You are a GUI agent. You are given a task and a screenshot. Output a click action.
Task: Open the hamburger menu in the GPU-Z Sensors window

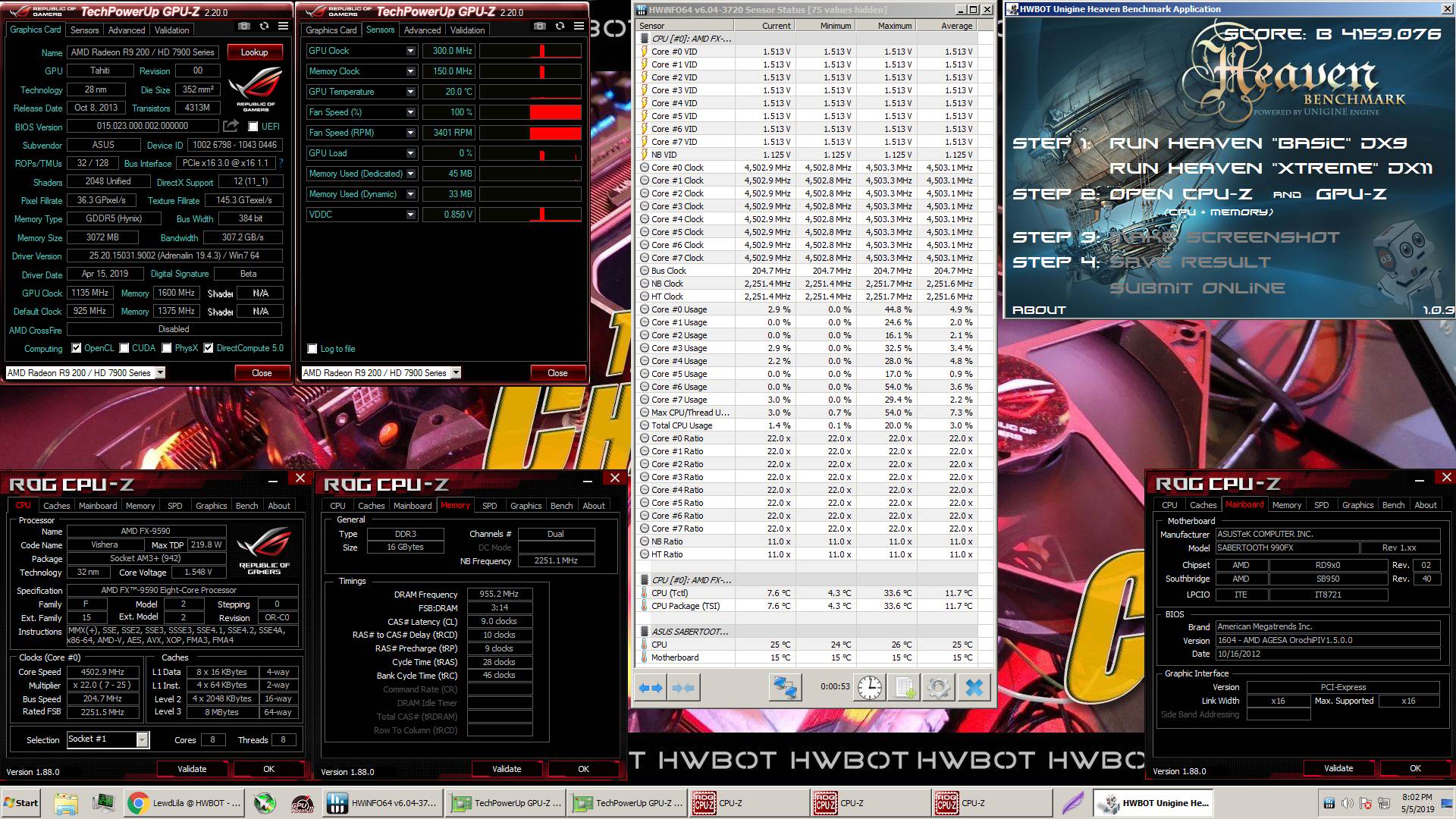(579, 26)
